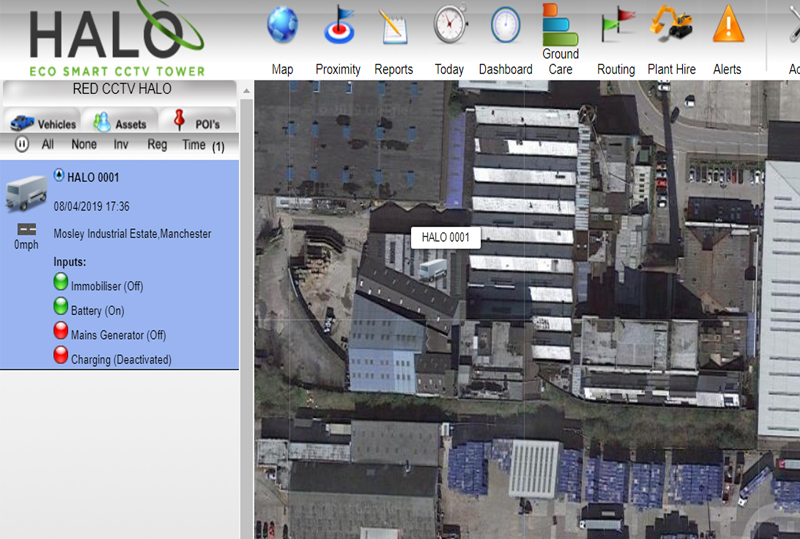Click the Routing menu label
The image size is (800, 539).
(616, 69)
